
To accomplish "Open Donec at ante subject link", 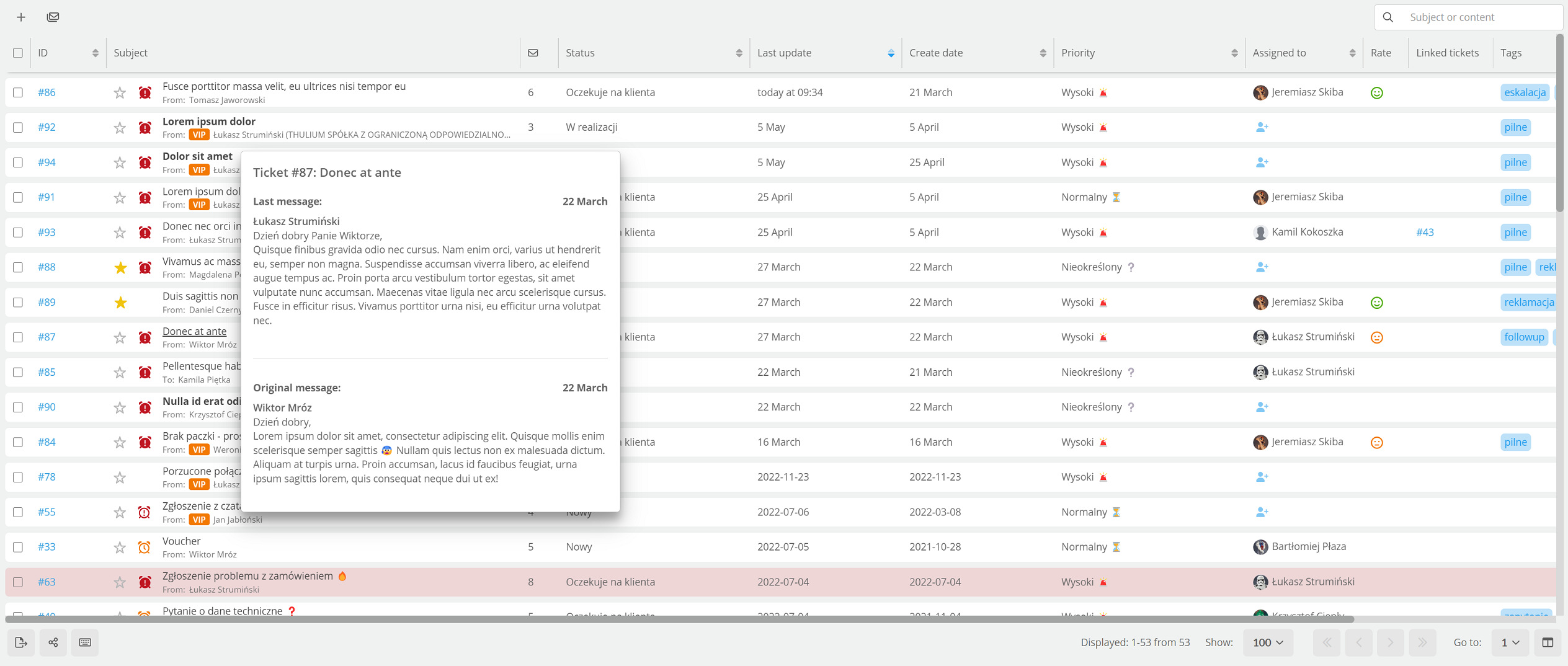I will coord(194,331).
